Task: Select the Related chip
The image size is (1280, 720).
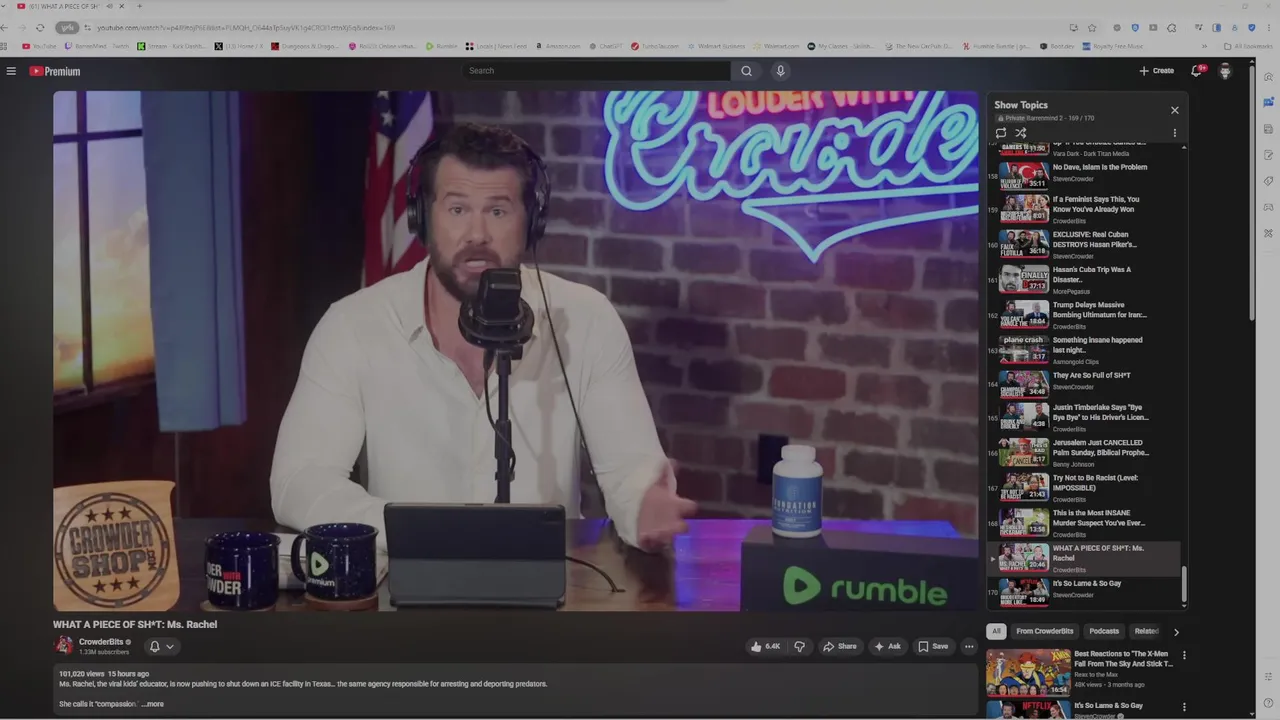Action: pos(1146,631)
